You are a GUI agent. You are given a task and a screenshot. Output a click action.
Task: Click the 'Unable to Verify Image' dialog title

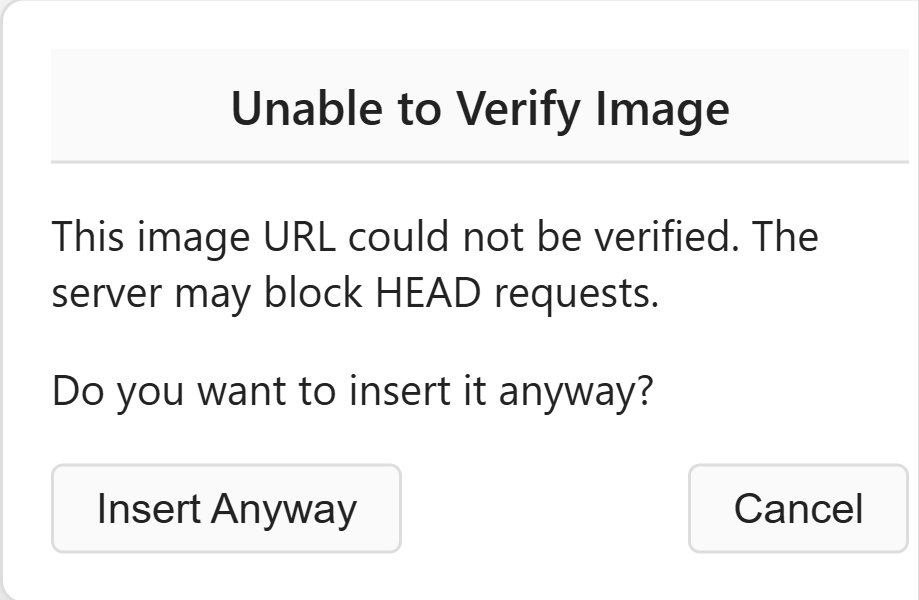tap(480, 108)
